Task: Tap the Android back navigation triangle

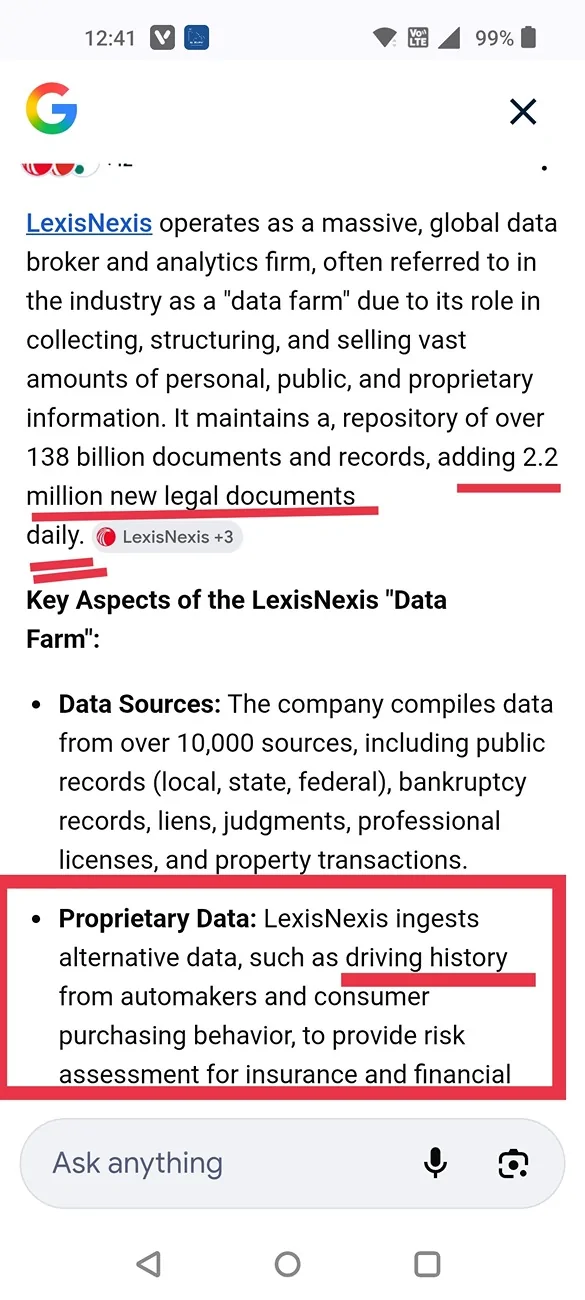Action: click(x=148, y=1264)
